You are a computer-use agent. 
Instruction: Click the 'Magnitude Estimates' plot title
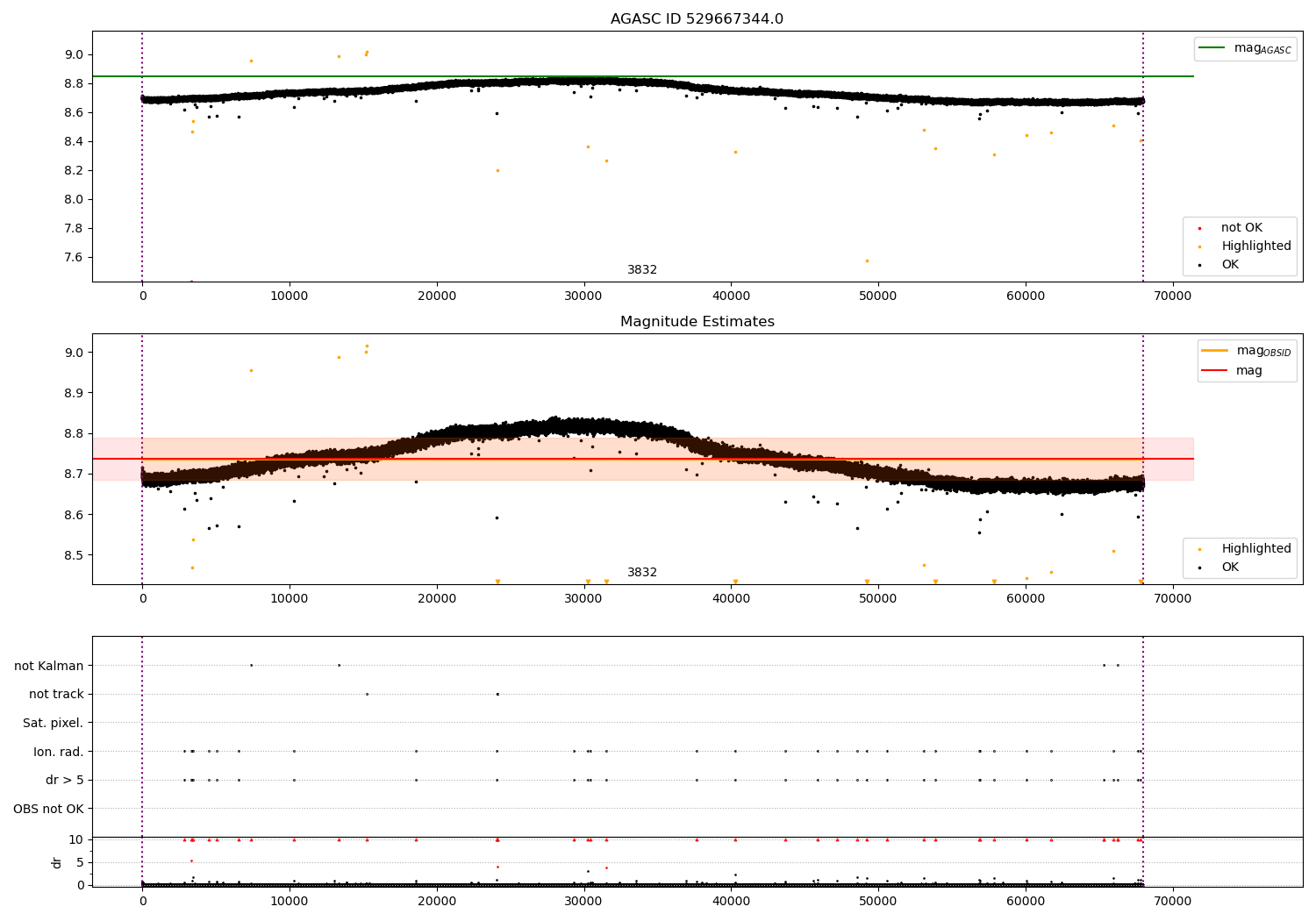click(697, 322)
